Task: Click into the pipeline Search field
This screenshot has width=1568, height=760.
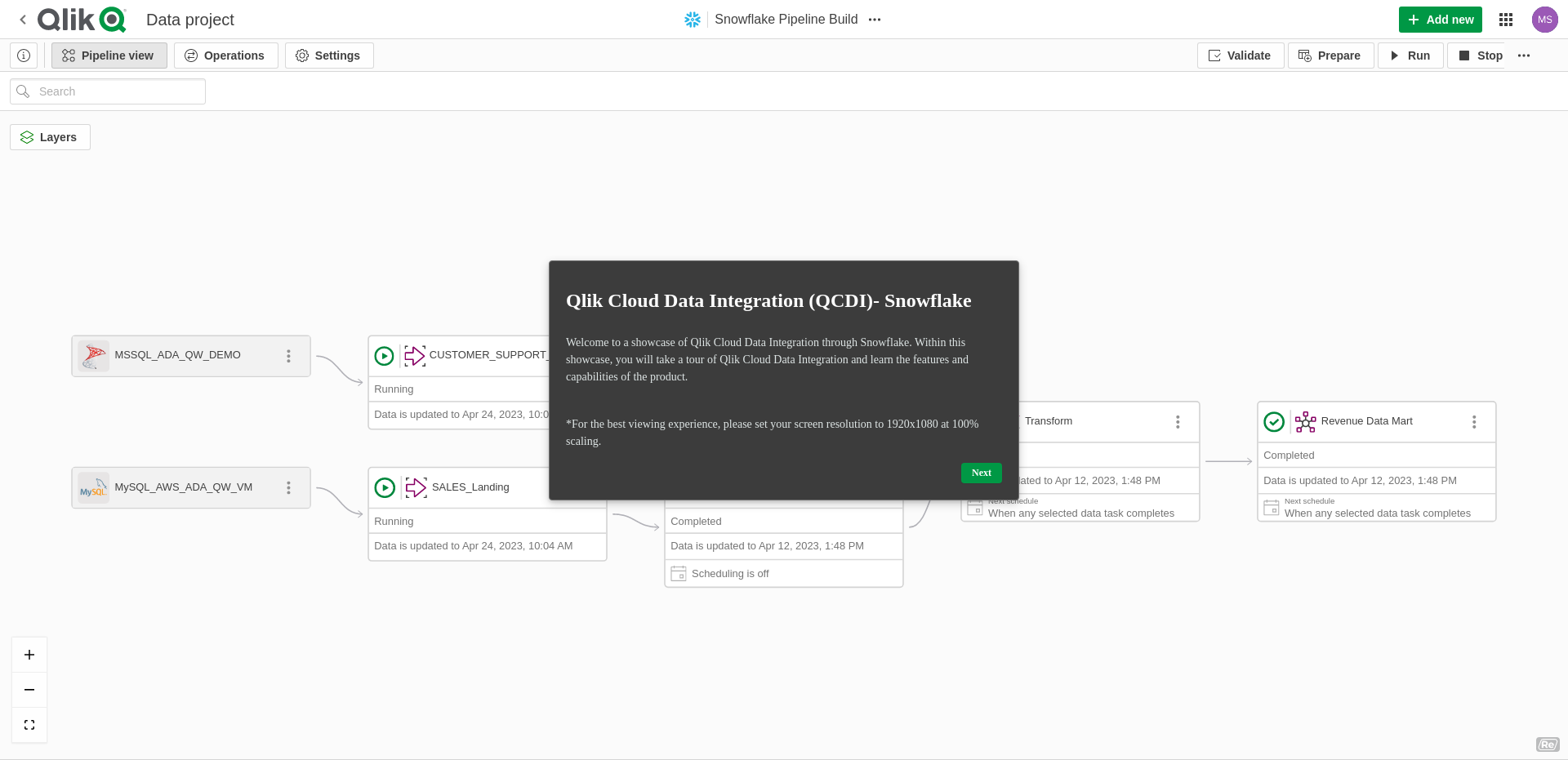Action: (107, 91)
